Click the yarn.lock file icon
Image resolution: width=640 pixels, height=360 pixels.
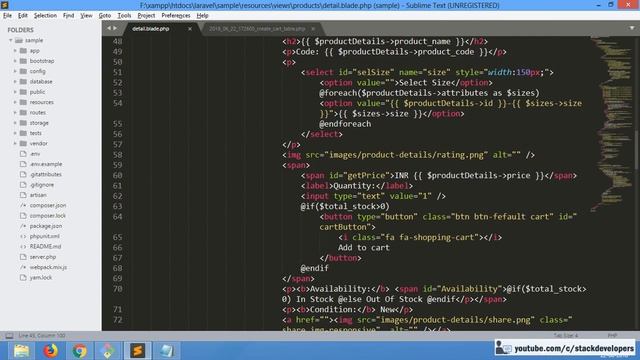23,278
